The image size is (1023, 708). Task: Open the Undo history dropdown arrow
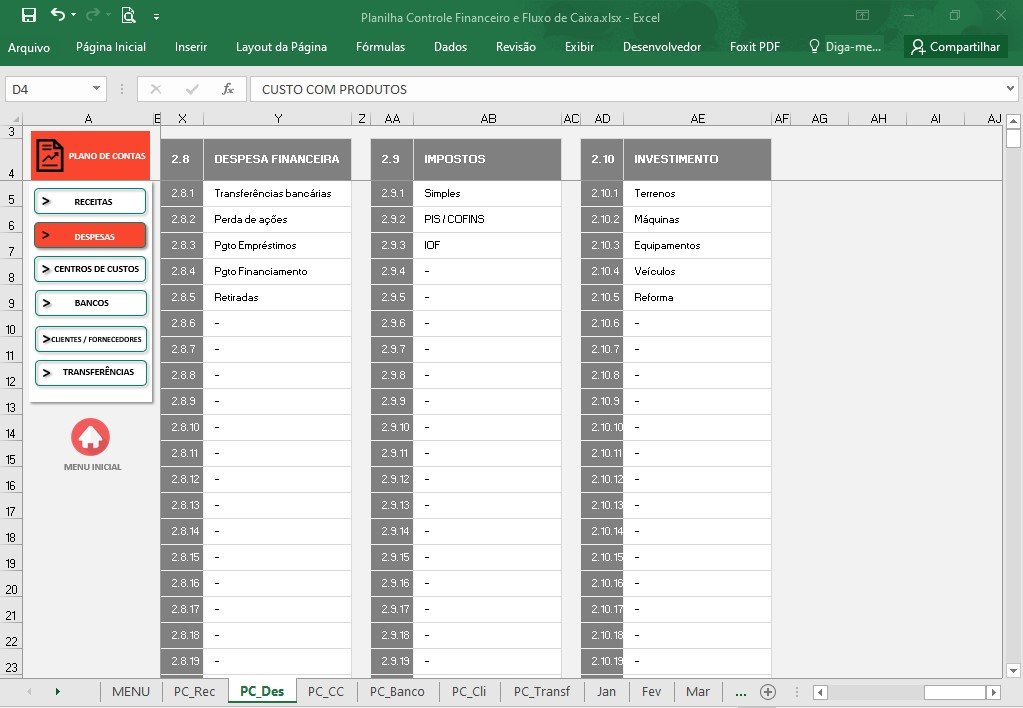[73, 14]
